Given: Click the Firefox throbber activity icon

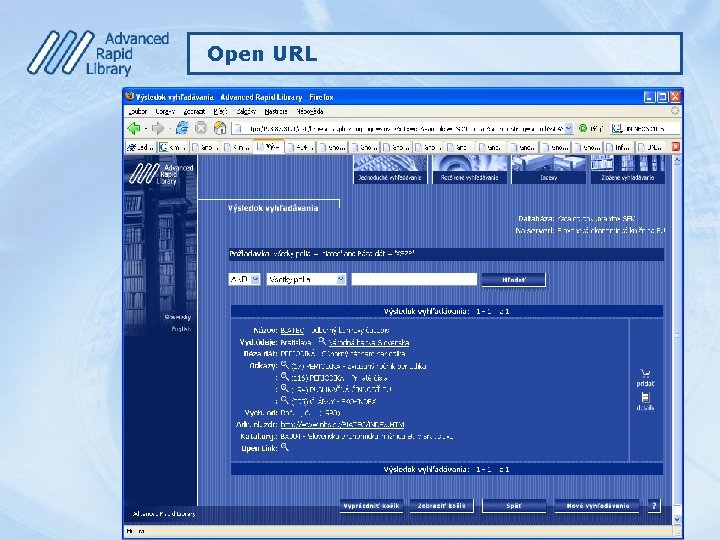Looking at the screenshot, I should point(675,111).
